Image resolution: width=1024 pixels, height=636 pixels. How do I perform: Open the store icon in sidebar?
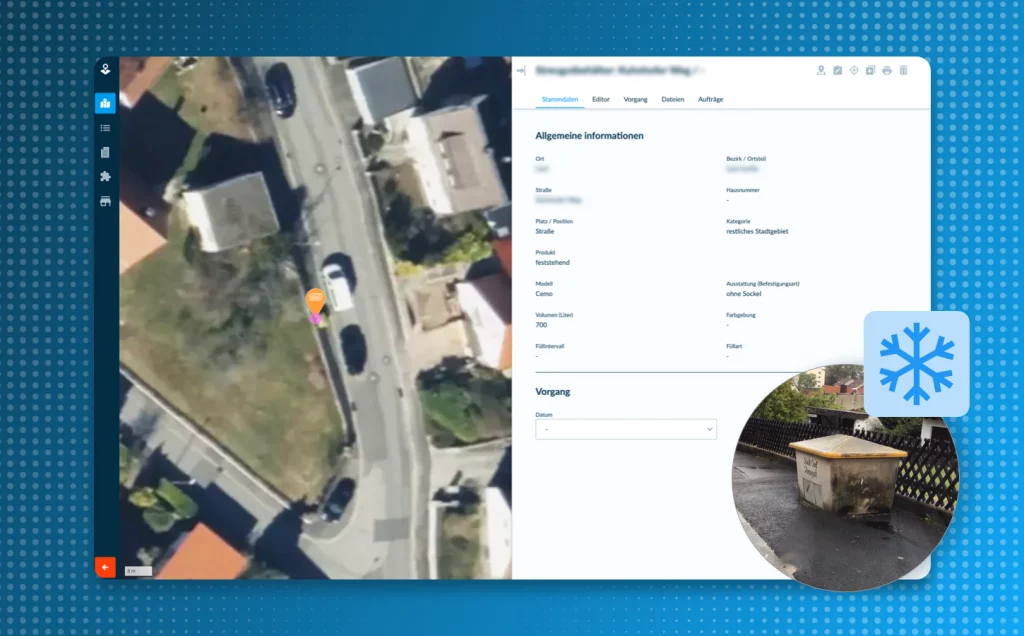[105, 201]
